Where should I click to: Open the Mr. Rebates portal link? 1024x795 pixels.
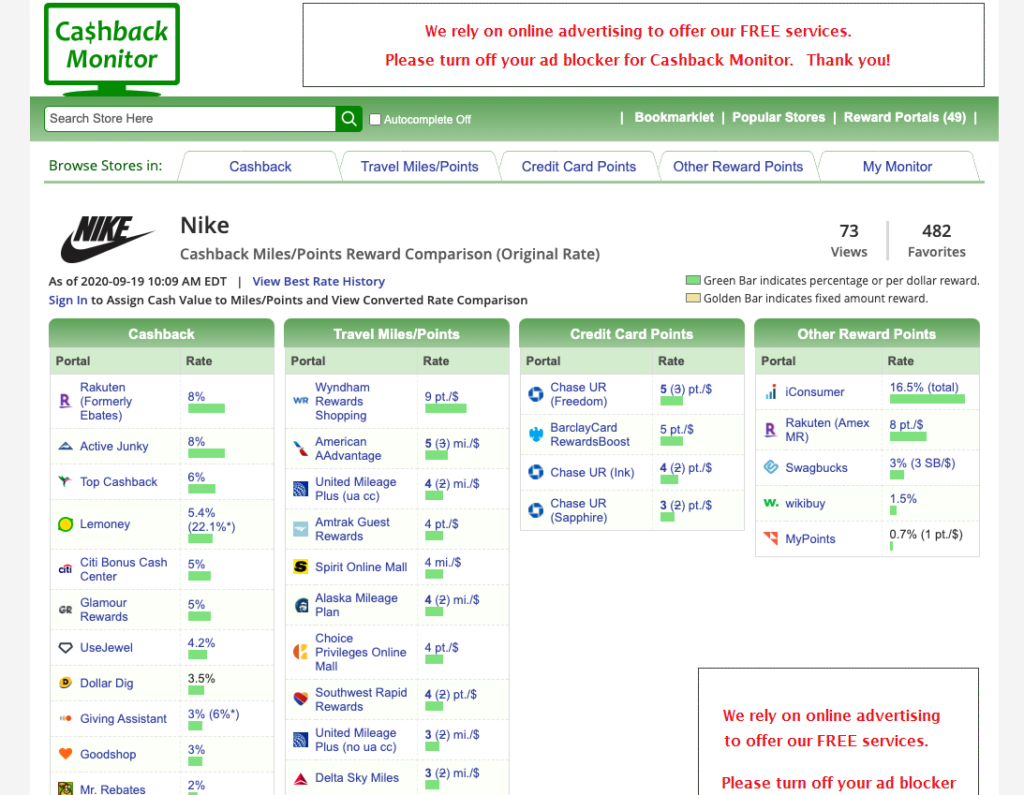point(112,789)
